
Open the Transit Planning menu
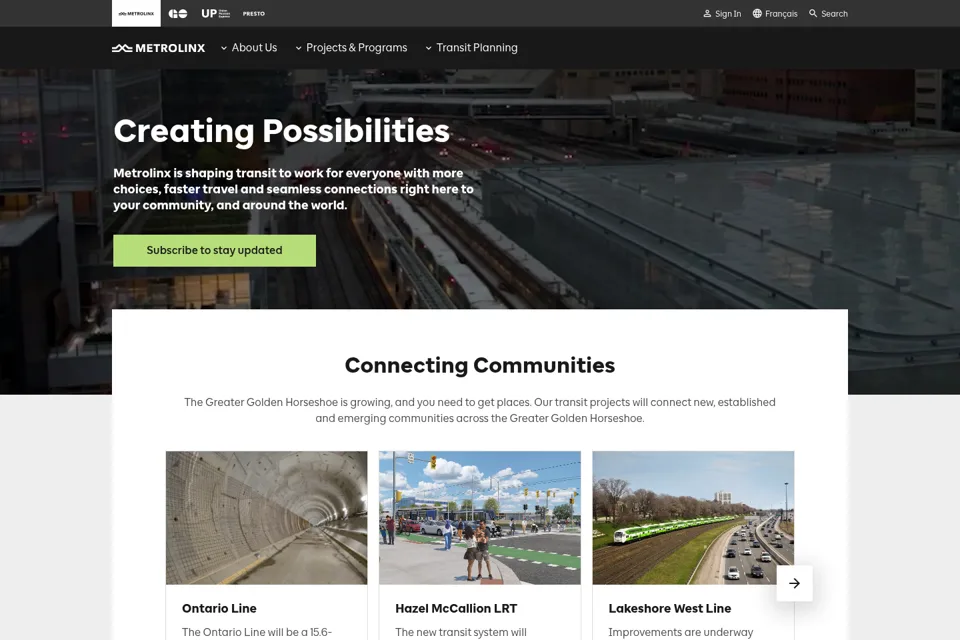[477, 47]
